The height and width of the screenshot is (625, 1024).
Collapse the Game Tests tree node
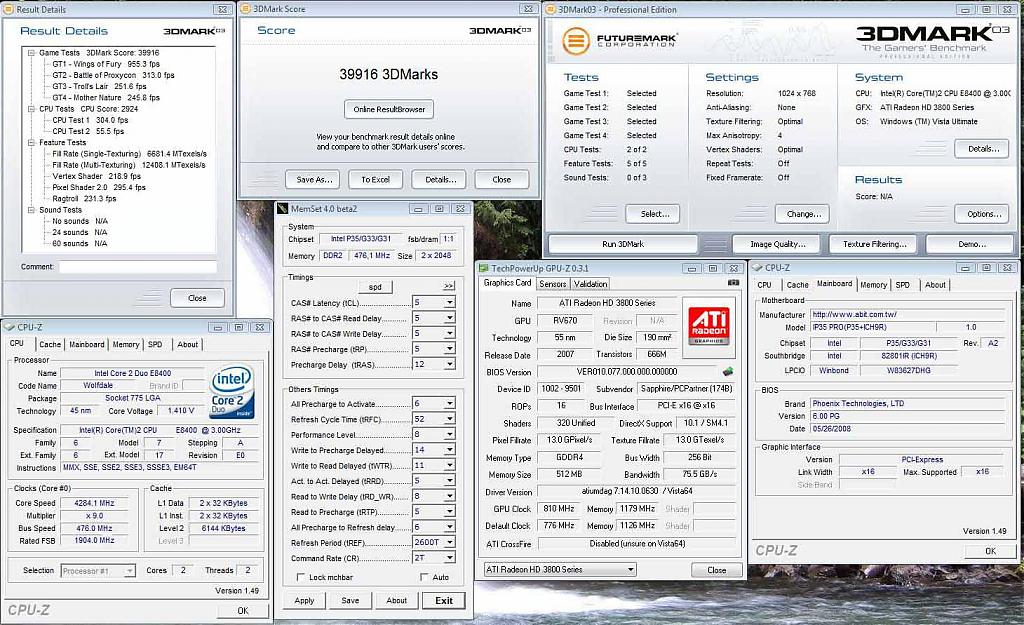(31, 53)
